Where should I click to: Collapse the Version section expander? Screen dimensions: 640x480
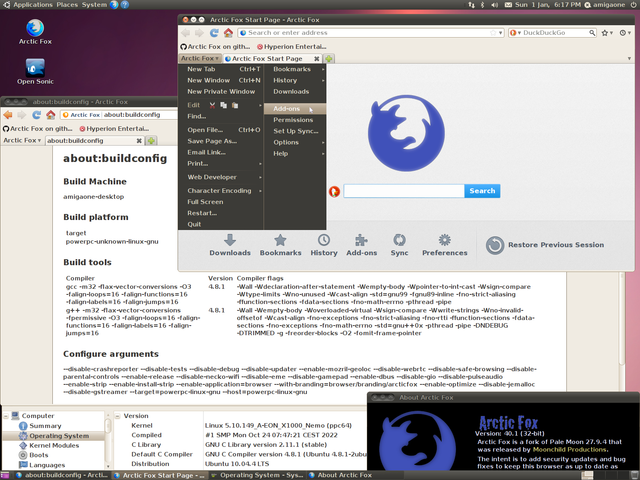point(118,416)
